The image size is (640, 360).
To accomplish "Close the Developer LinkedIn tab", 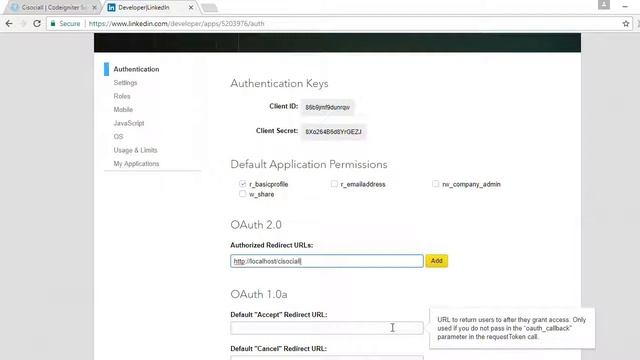I will [191, 7].
